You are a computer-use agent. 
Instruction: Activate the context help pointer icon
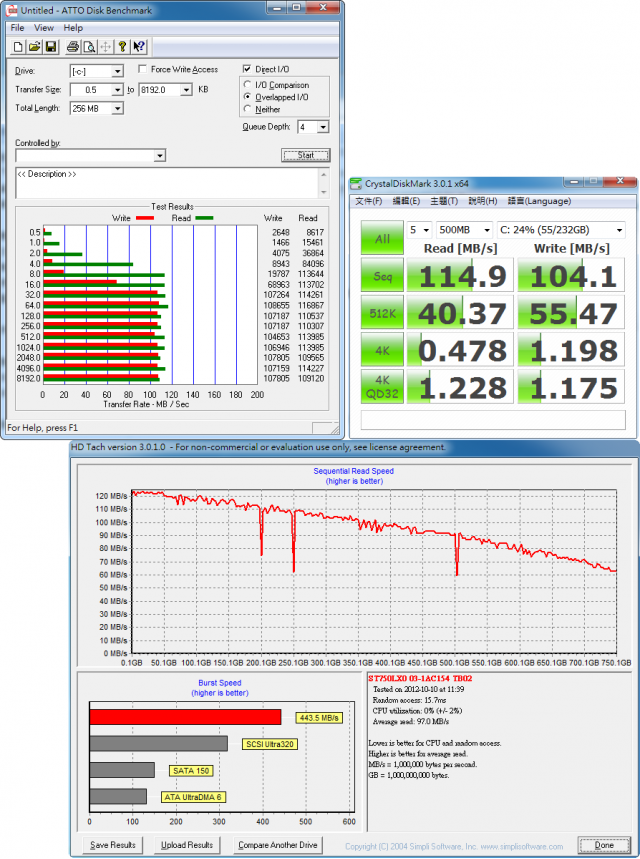coord(139,47)
